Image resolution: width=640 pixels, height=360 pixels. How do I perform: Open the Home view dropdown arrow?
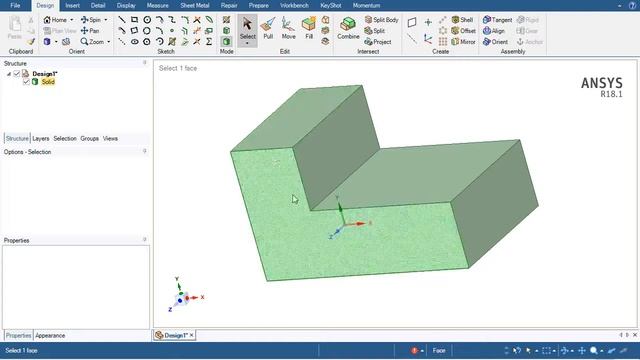tap(72, 20)
